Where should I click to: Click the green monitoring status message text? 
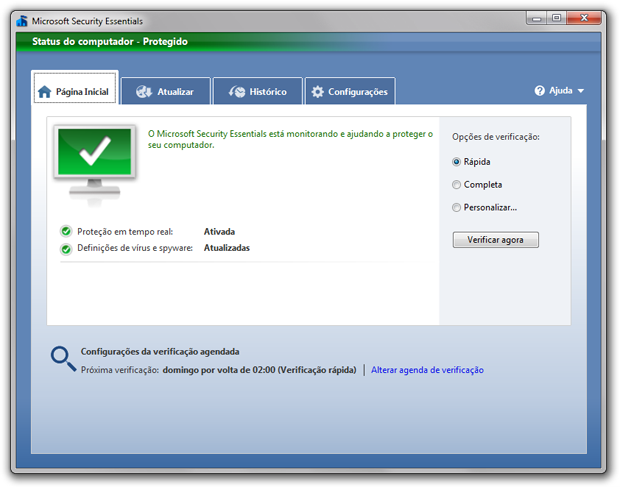(290, 139)
